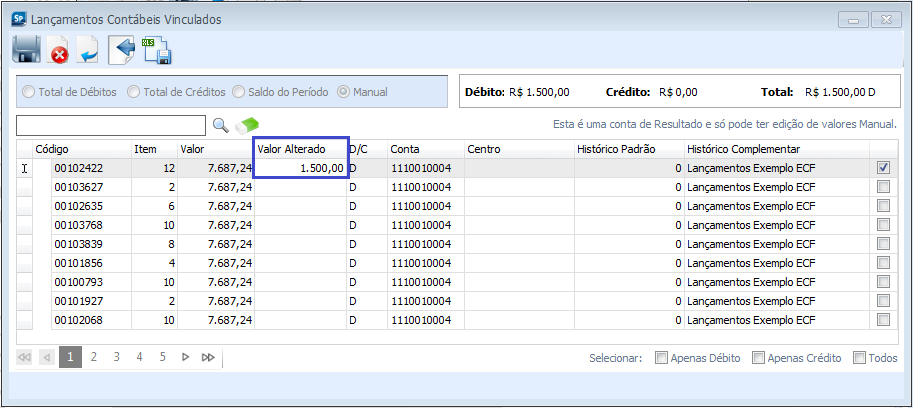Screen dimensions: 914x409
Task: Export to XLS spreadsheet icon
Action: [x=156, y=51]
